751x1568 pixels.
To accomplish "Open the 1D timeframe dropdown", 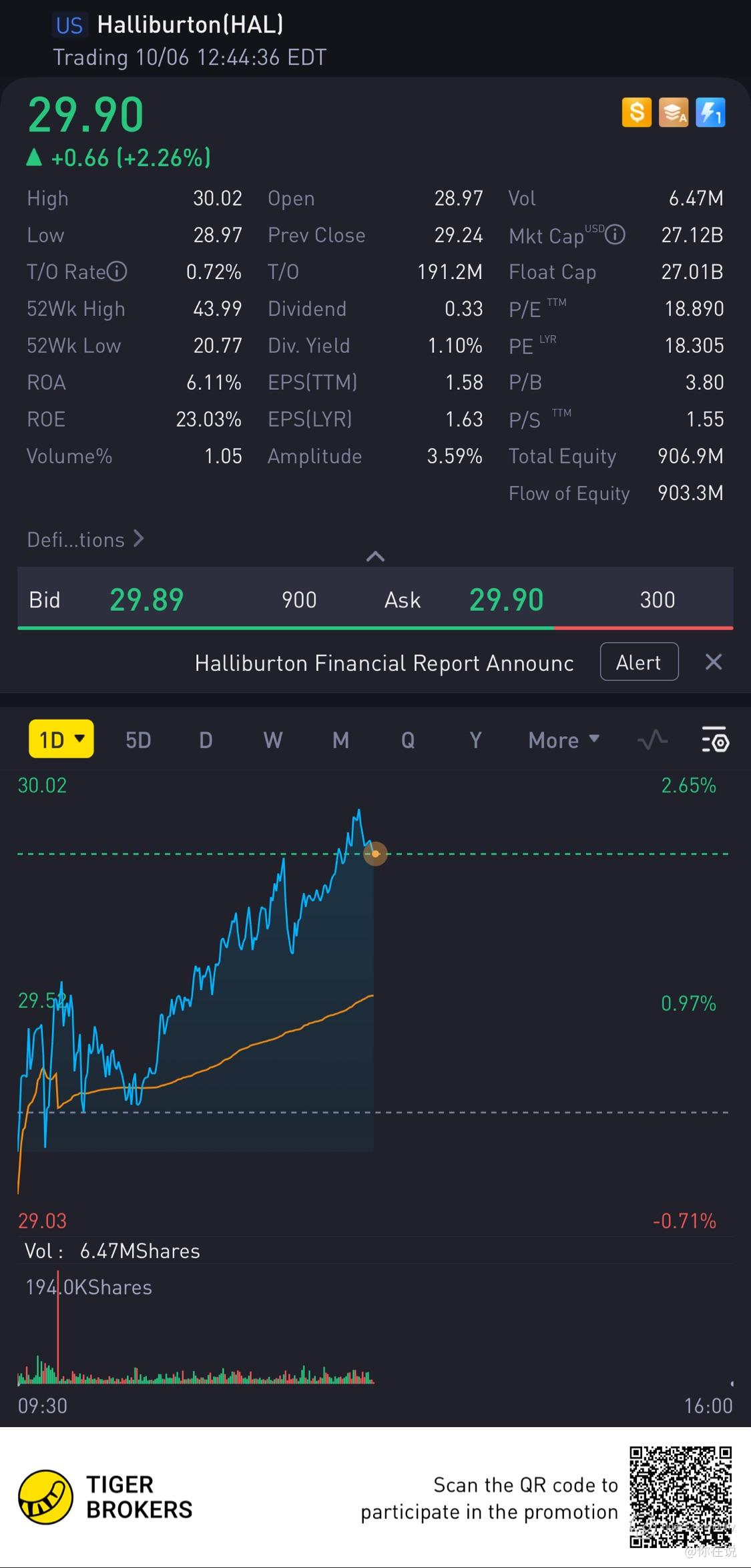I will (61, 739).
